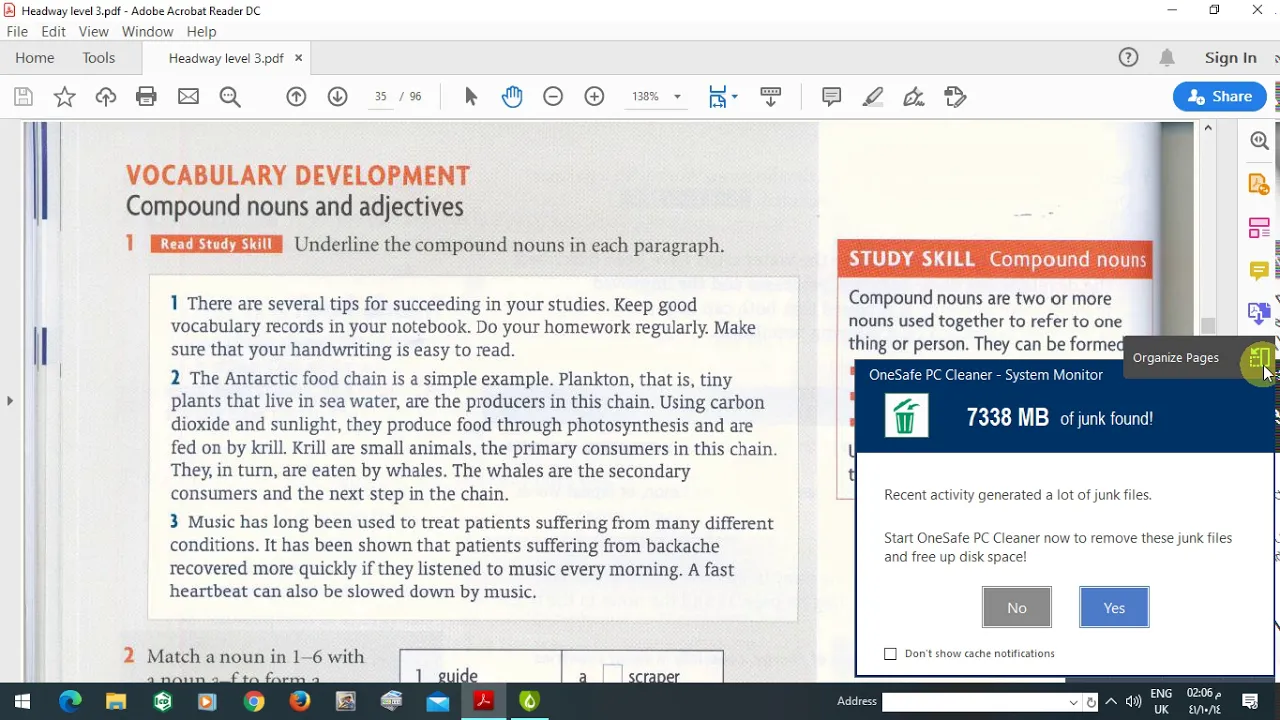Open Google Chrome from taskbar
The height and width of the screenshot is (720, 1280).
point(253,702)
